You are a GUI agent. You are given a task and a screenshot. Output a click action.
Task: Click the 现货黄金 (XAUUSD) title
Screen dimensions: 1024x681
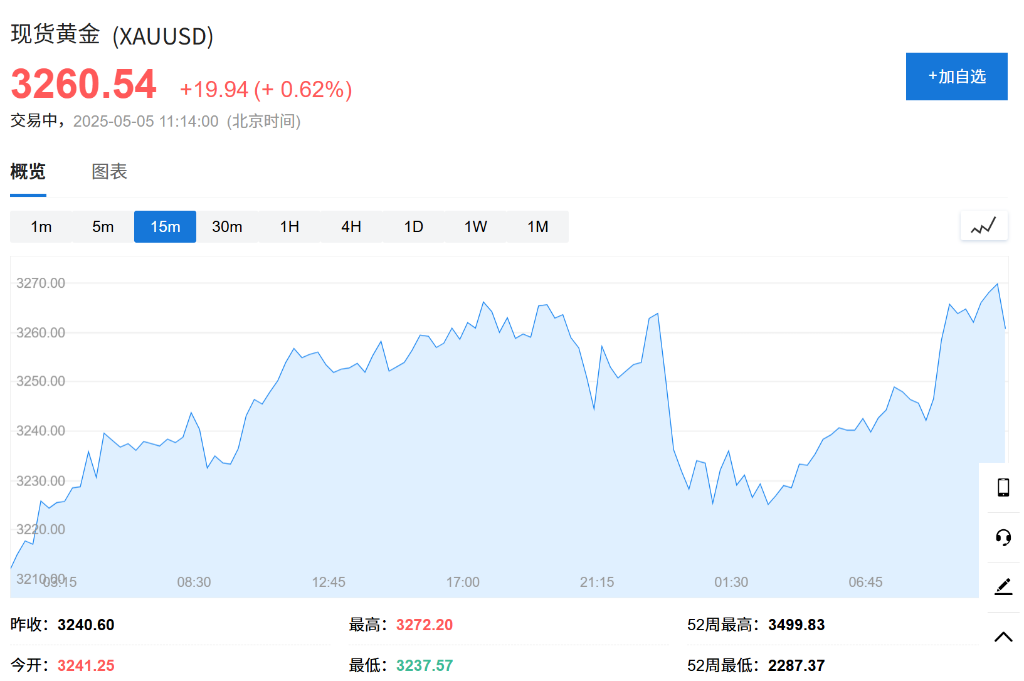pos(112,35)
